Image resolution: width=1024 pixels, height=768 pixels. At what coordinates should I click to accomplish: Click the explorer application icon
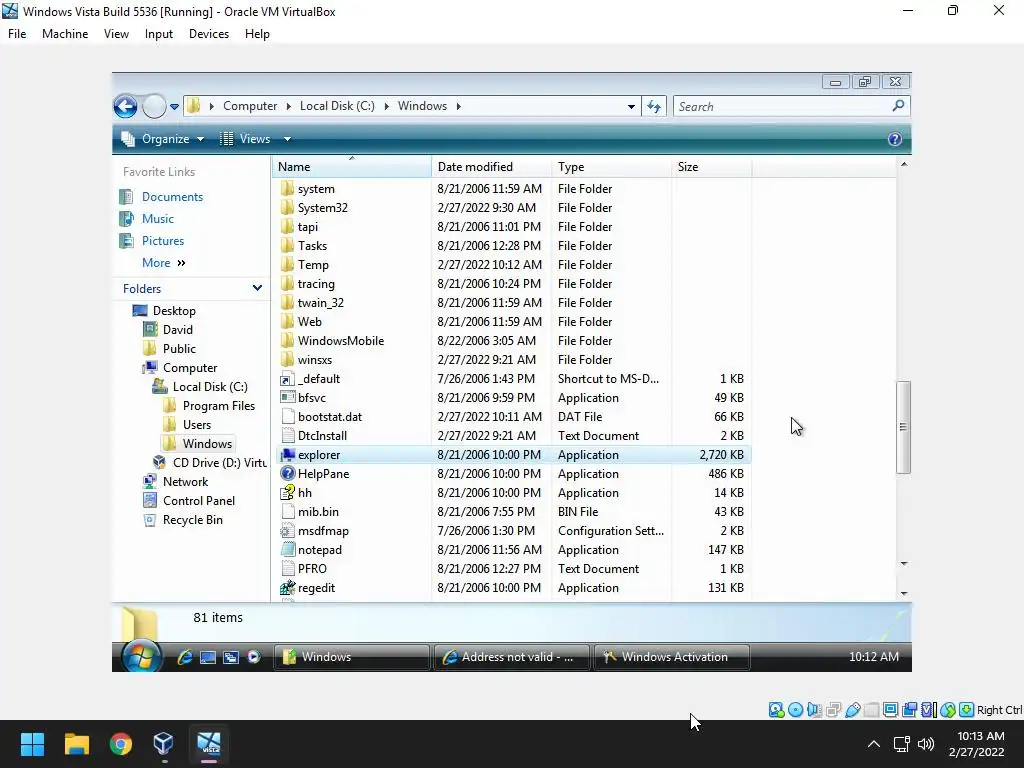tap(287, 455)
